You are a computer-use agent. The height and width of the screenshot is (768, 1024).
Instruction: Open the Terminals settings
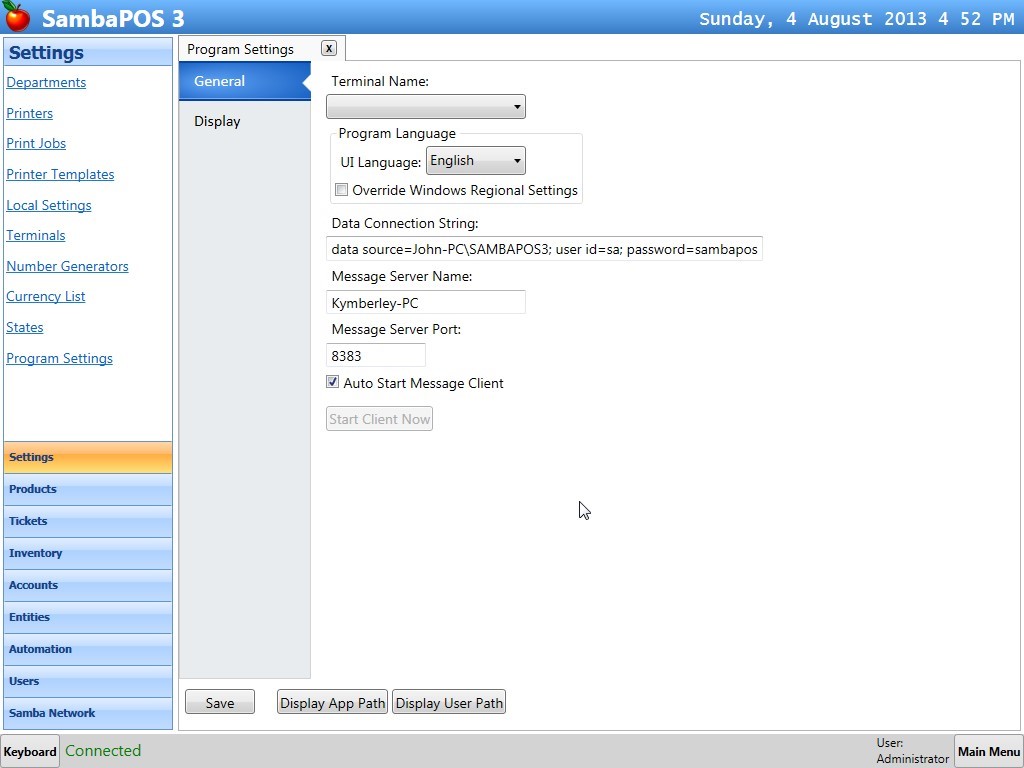coord(35,235)
